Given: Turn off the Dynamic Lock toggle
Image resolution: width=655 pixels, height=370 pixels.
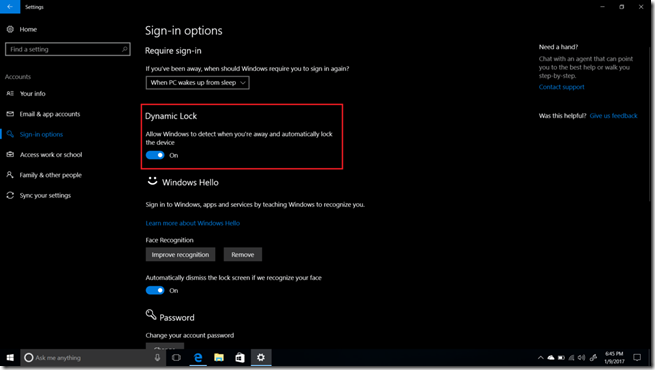Looking at the screenshot, I should coord(155,155).
